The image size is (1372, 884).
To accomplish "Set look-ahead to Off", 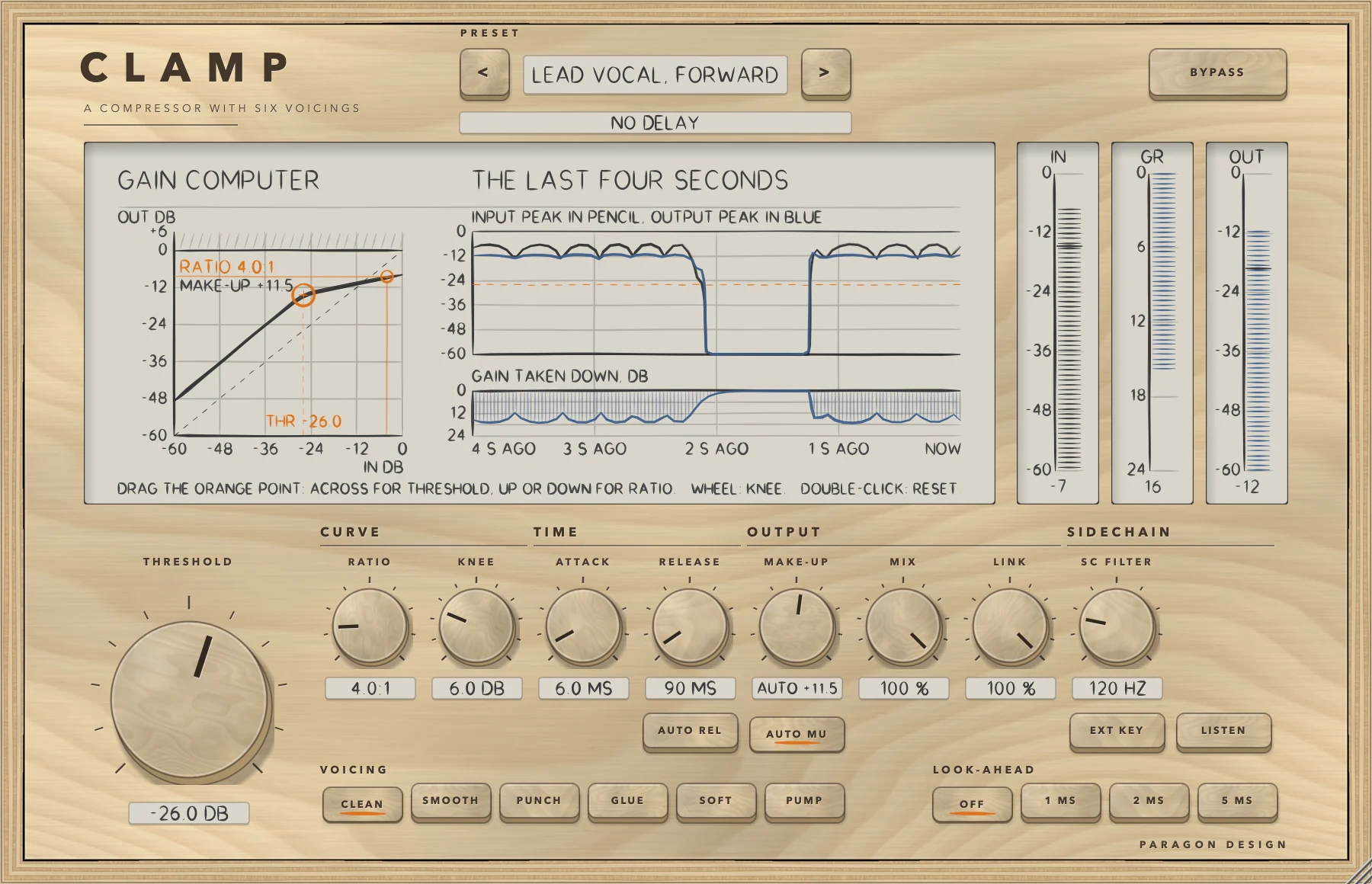I will [973, 804].
